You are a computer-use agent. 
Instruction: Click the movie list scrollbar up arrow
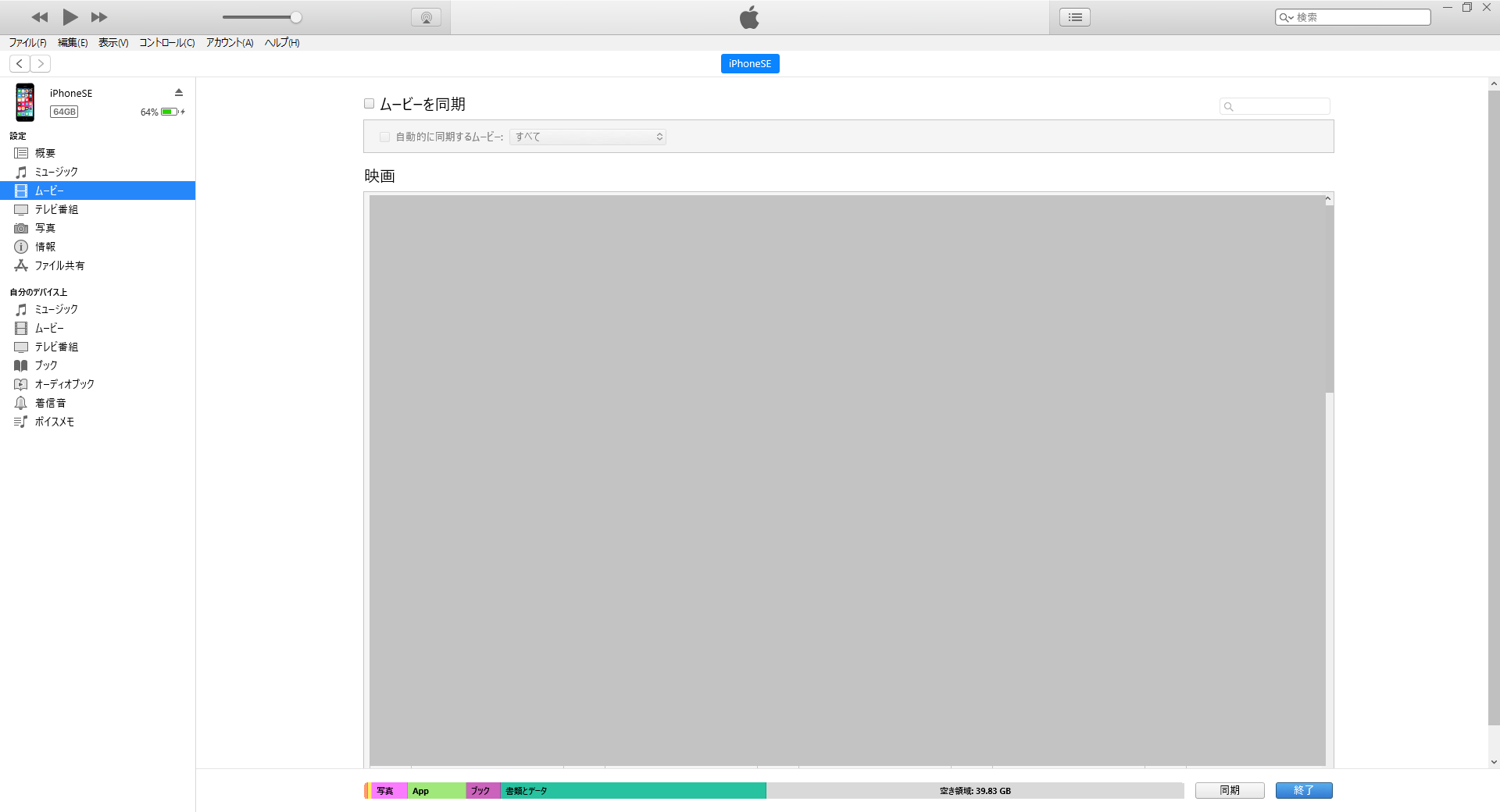click(x=1328, y=200)
